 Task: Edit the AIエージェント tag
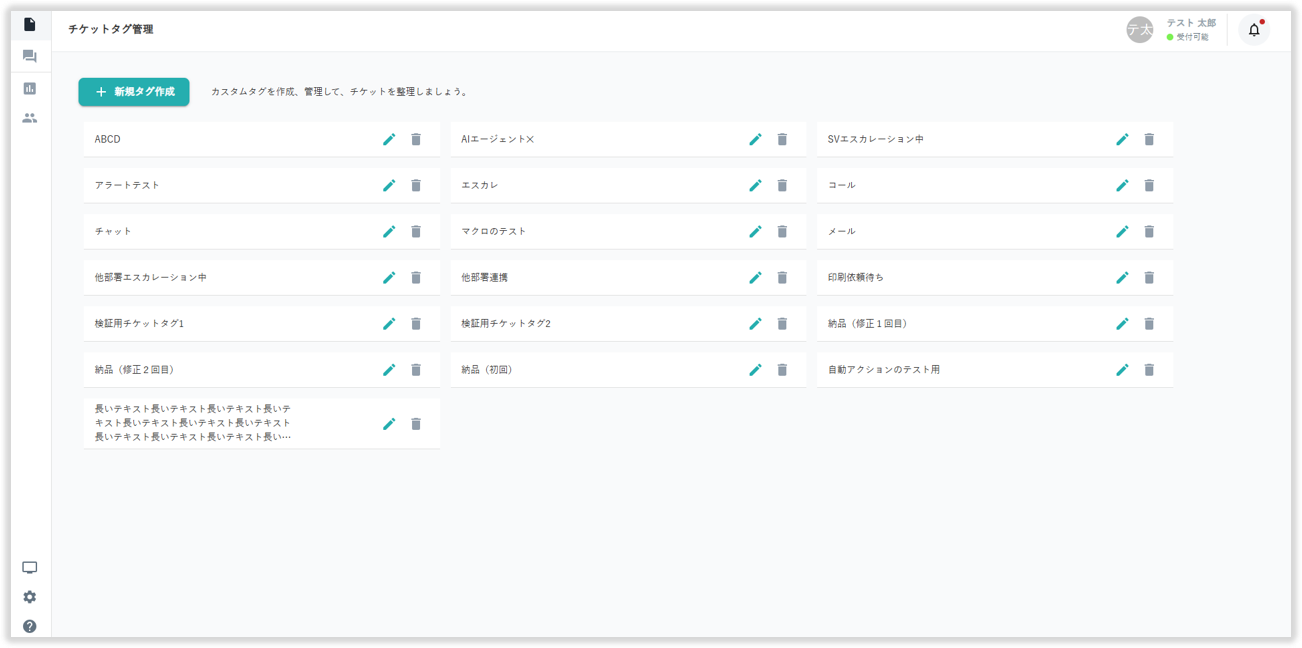(755, 139)
